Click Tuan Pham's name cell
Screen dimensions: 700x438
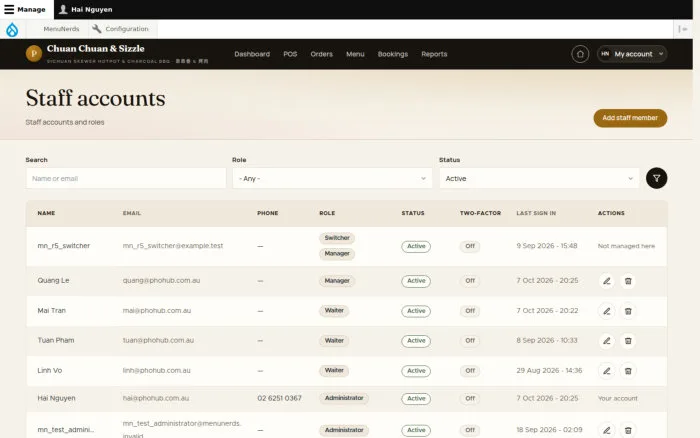(x=56, y=340)
